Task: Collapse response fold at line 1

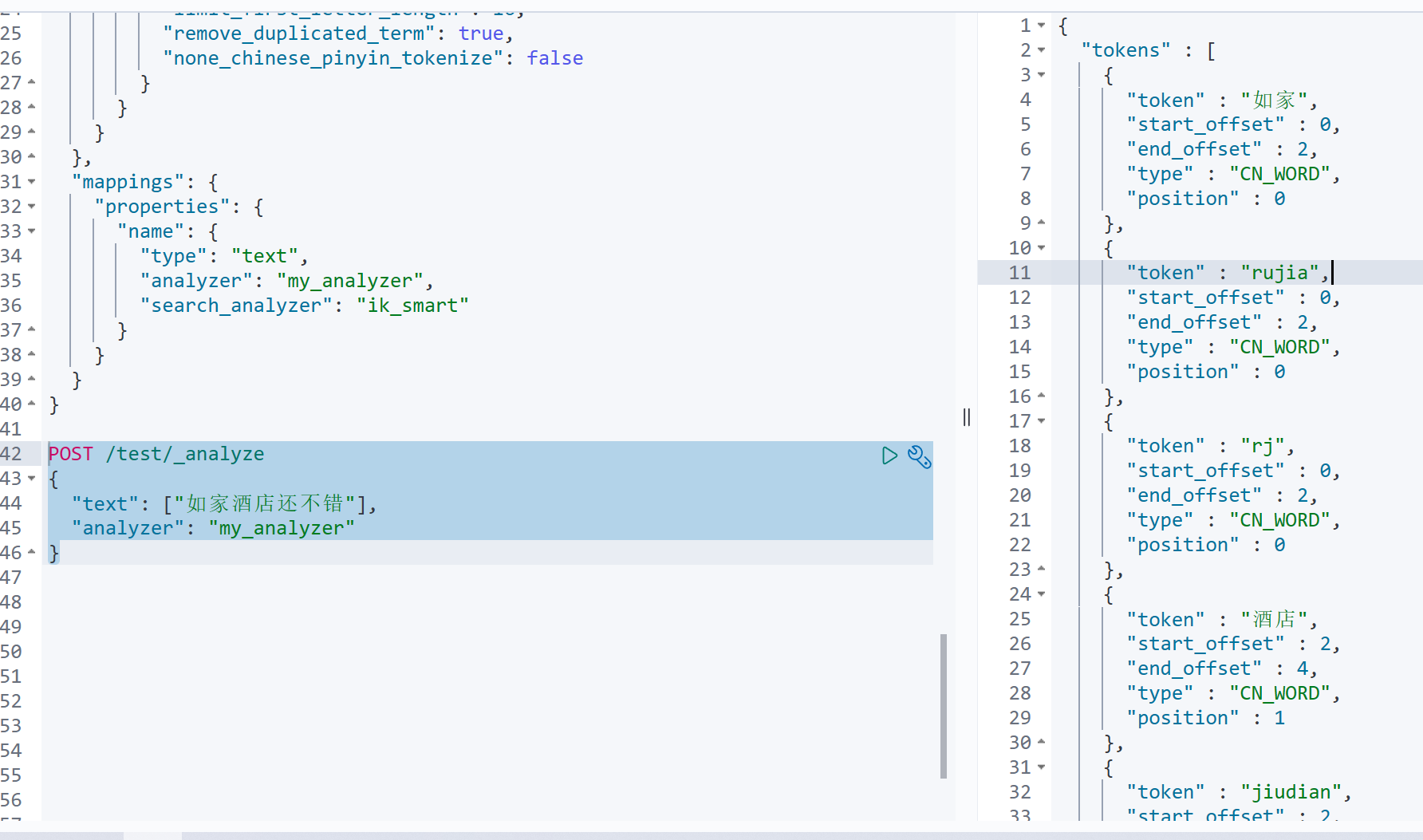Action: click(x=1041, y=26)
